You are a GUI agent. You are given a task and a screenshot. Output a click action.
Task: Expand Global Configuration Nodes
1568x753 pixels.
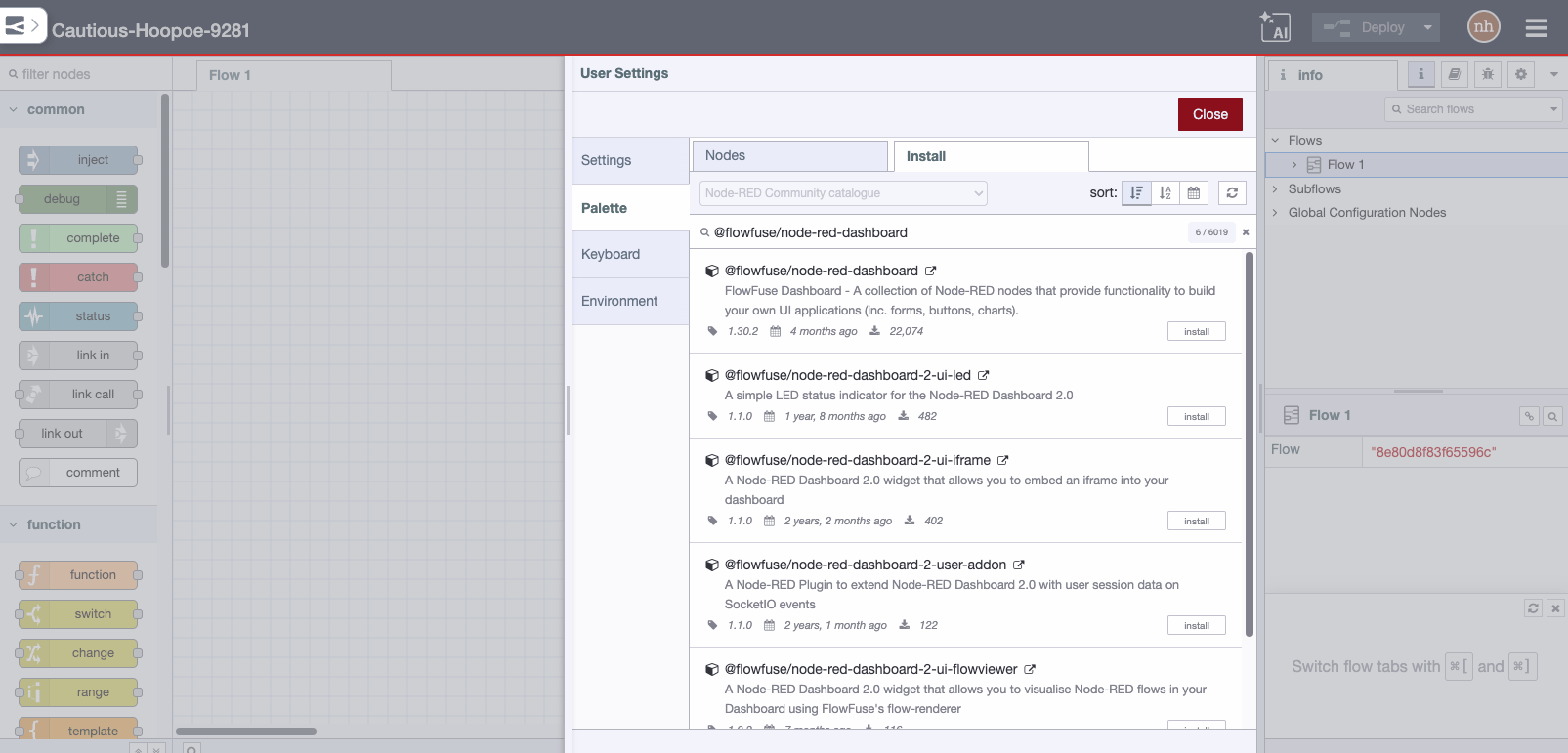1275,212
